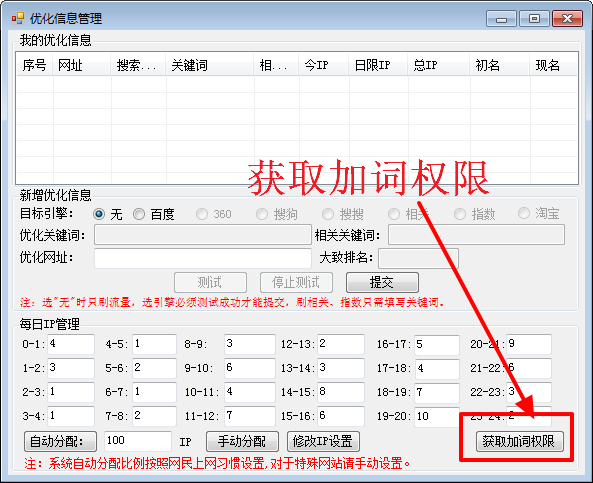This screenshot has width=593, height=483.
Task: Click the application icon in title bar
Action: [x=17, y=18]
